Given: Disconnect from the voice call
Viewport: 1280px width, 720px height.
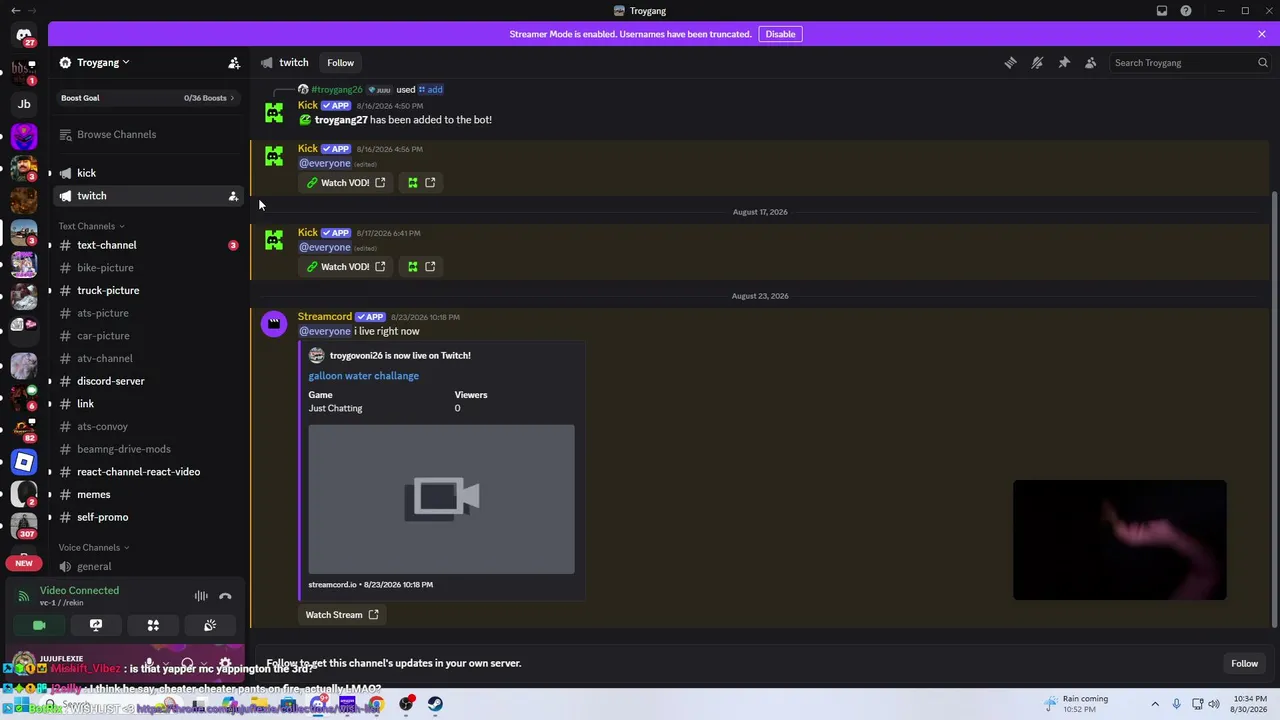Looking at the screenshot, I should tap(225, 596).
